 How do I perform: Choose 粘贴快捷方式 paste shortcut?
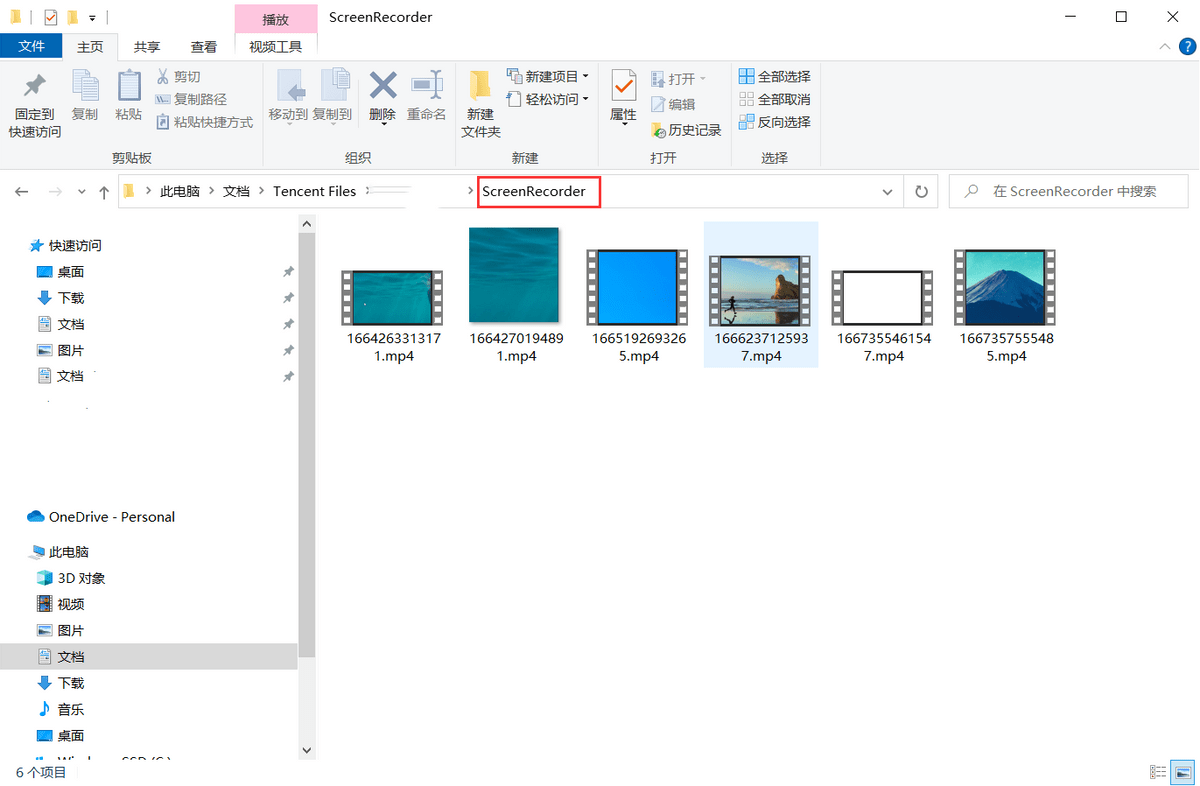(204, 122)
